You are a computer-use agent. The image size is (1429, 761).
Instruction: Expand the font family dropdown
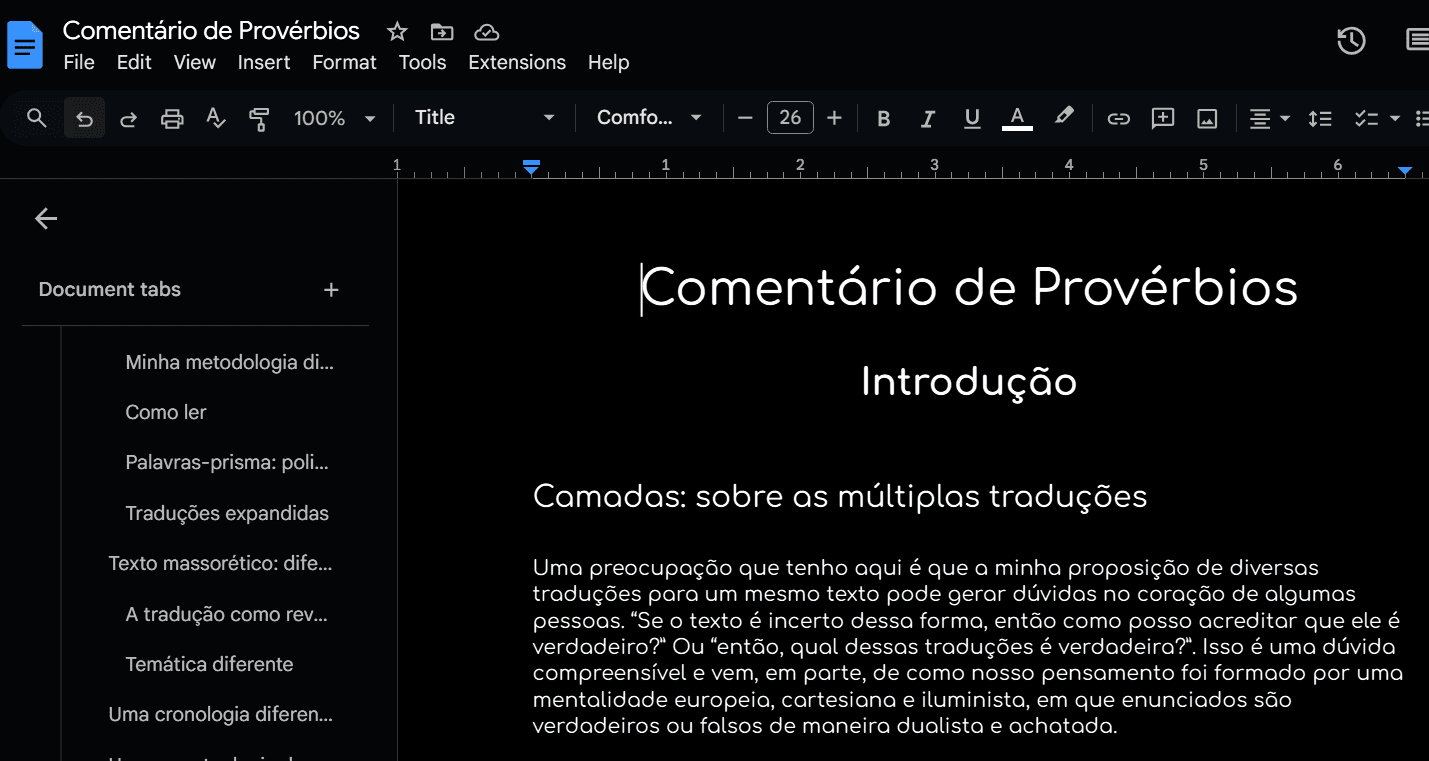point(649,118)
